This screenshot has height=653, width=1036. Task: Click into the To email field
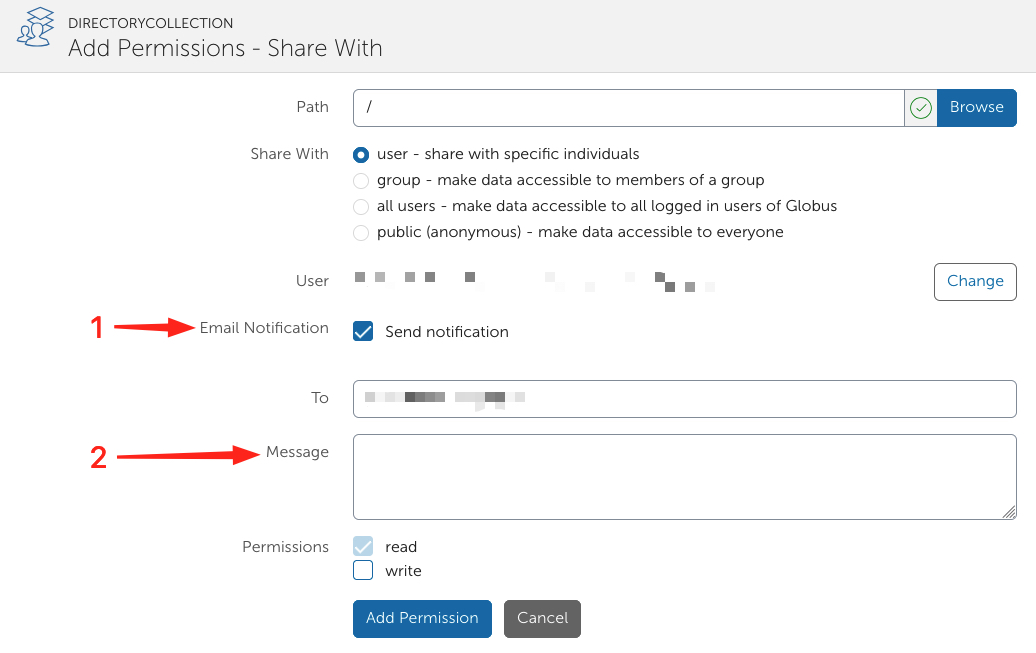[x=684, y=398]
